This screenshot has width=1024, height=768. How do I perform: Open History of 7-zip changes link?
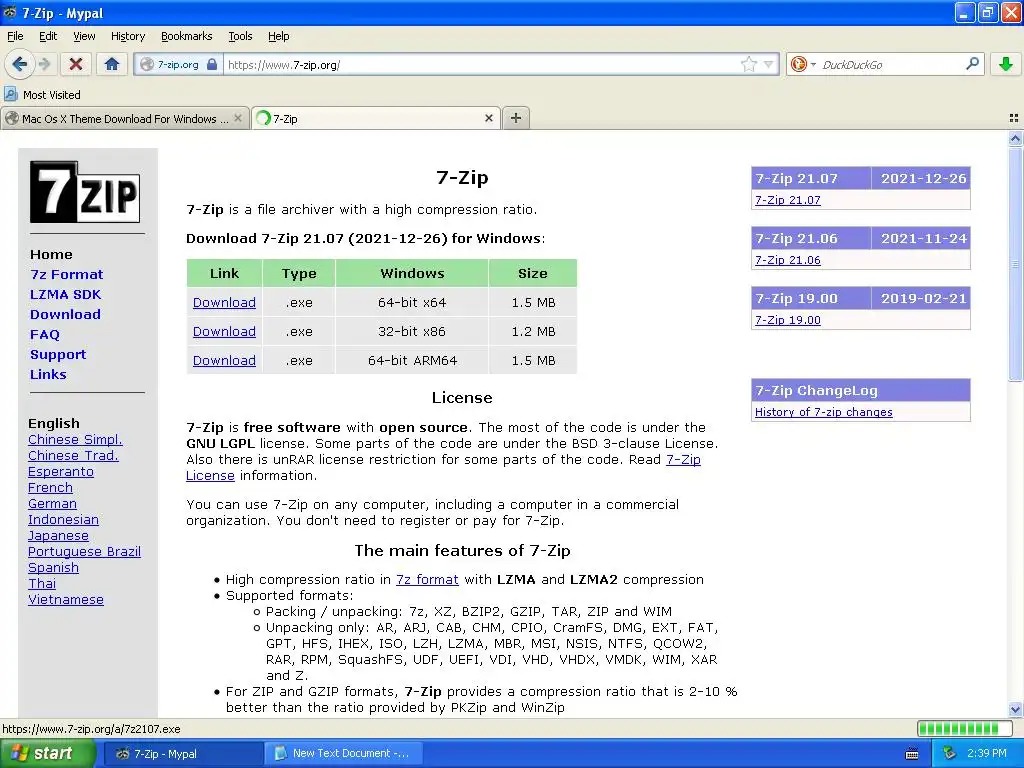(824, 412)
